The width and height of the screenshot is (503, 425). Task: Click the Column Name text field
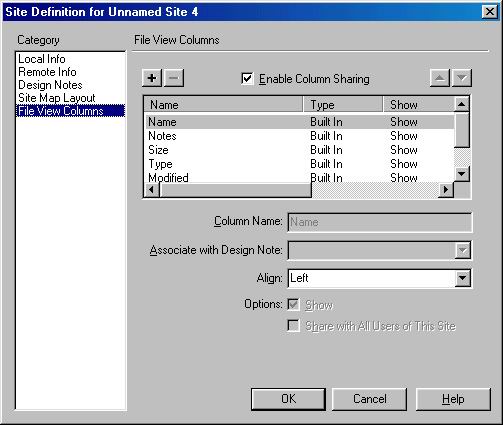(380, 222)
